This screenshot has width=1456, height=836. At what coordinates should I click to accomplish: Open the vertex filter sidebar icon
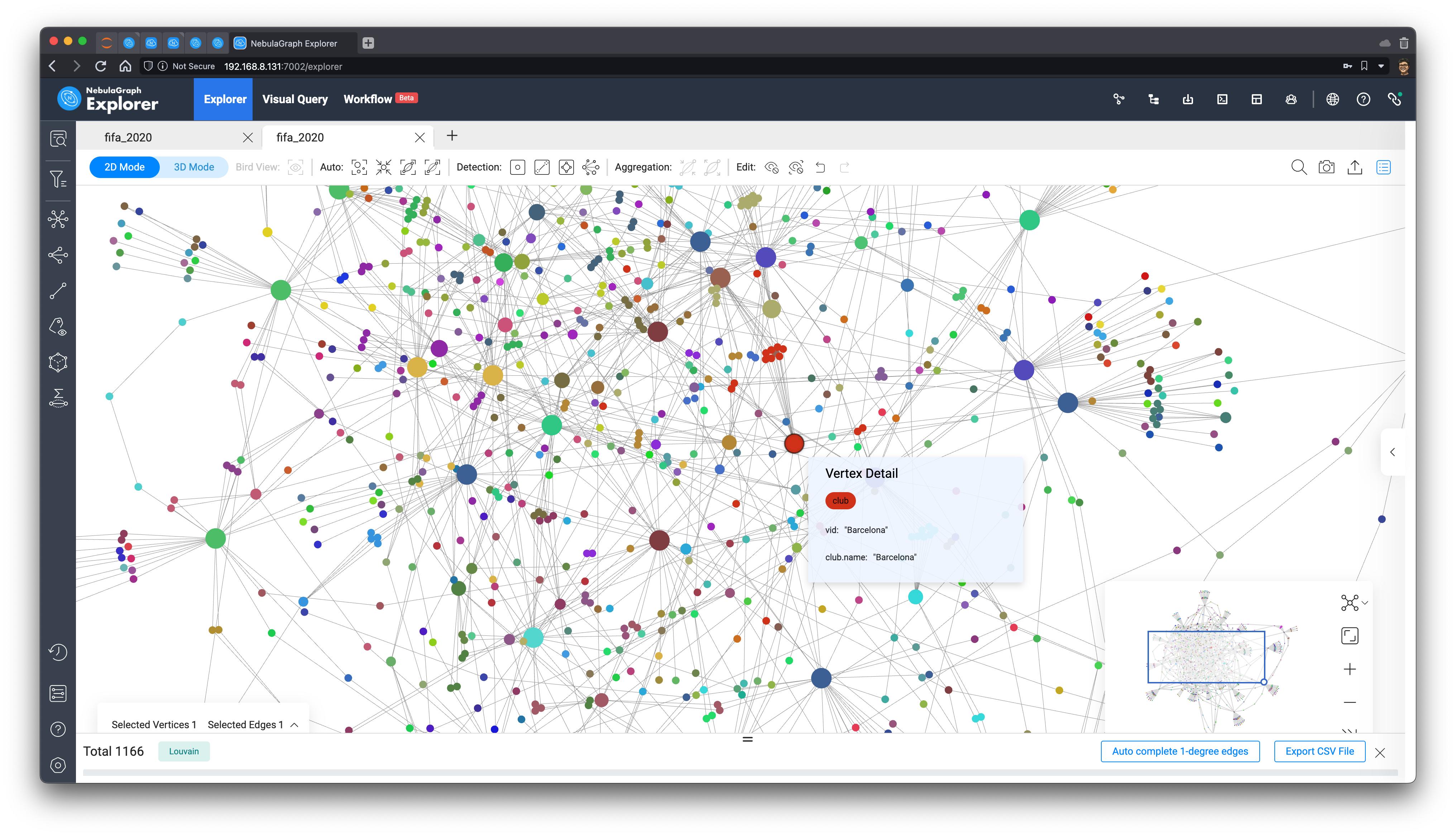tap(58, 180)
